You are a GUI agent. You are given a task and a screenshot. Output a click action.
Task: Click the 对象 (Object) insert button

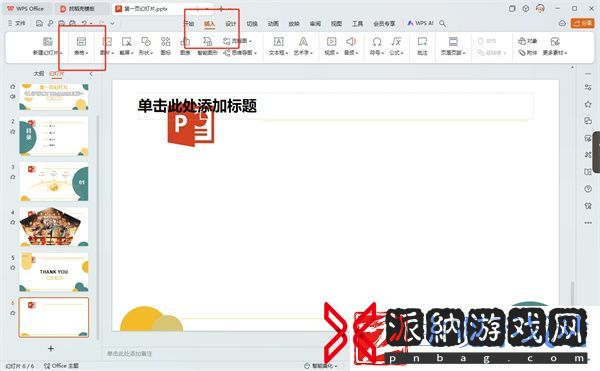pyautogui.click(x=528, y=41)
